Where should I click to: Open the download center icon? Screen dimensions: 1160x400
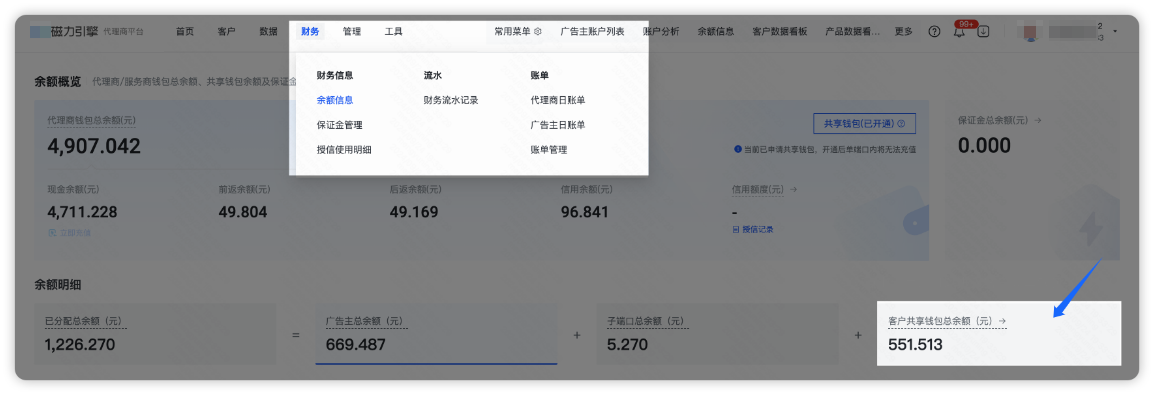coord(983,32)
